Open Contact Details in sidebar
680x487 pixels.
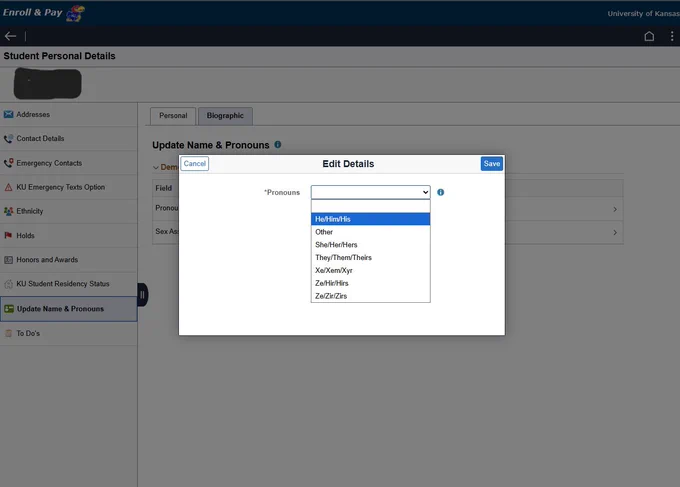tap(40, 139)
